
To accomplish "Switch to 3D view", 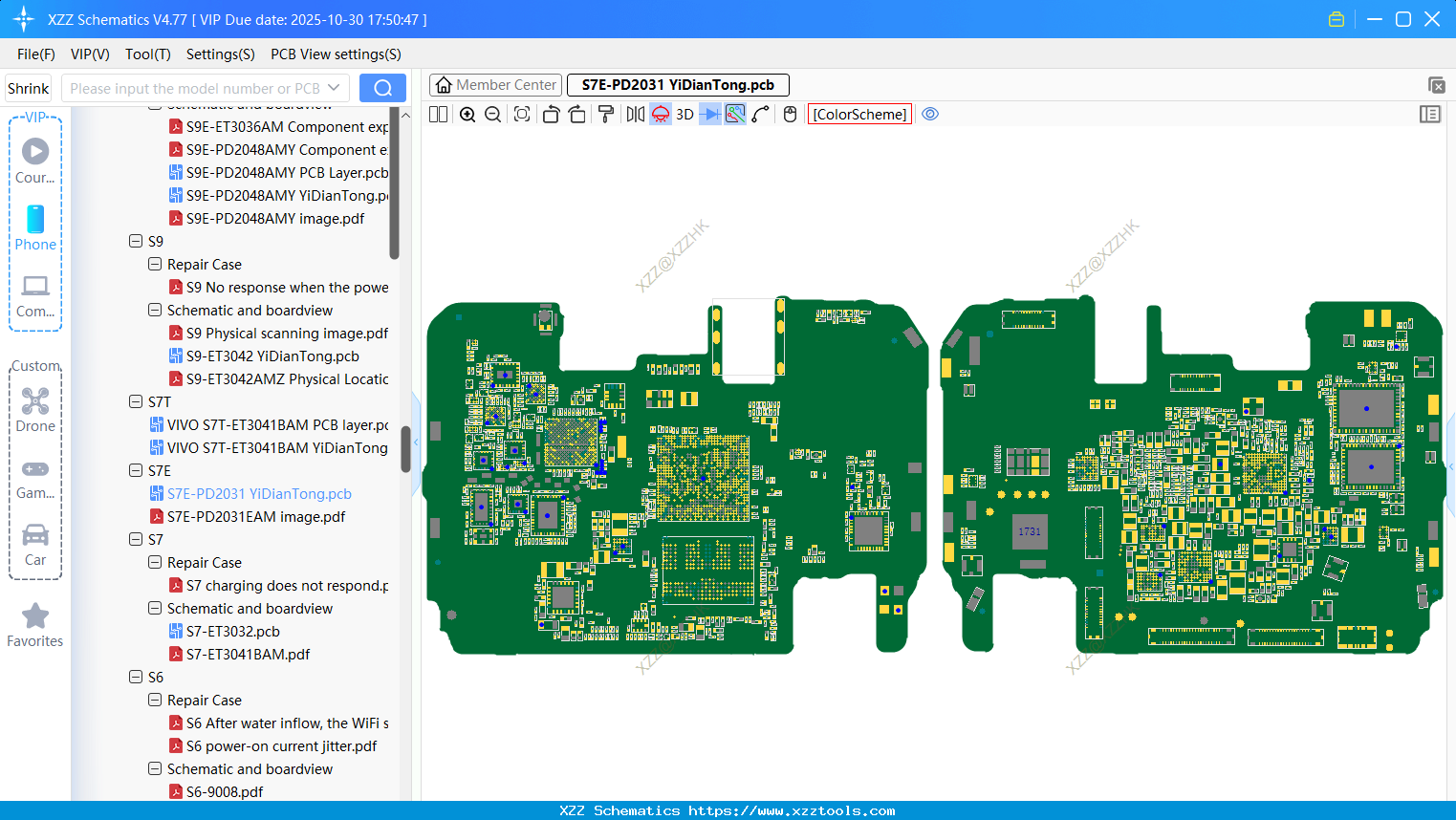I will (685, 115).
